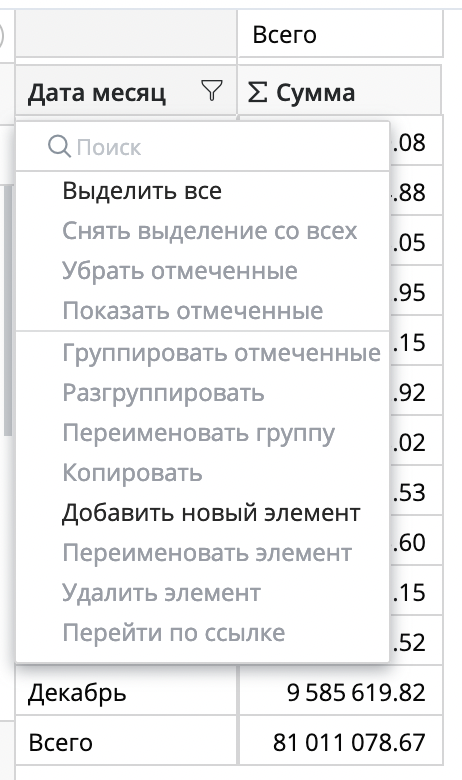Choose Убрать отмеченные option

[x=180, y=271]
